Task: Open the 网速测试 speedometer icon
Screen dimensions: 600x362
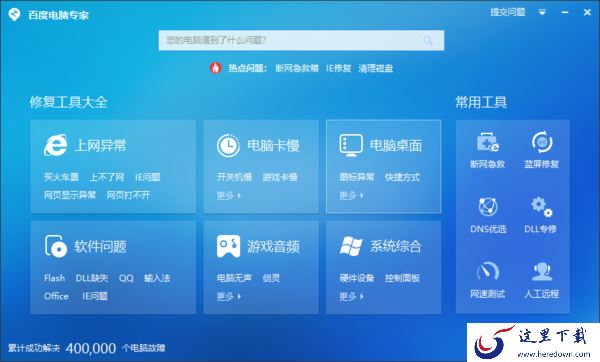Action: [x=488, y=271]
